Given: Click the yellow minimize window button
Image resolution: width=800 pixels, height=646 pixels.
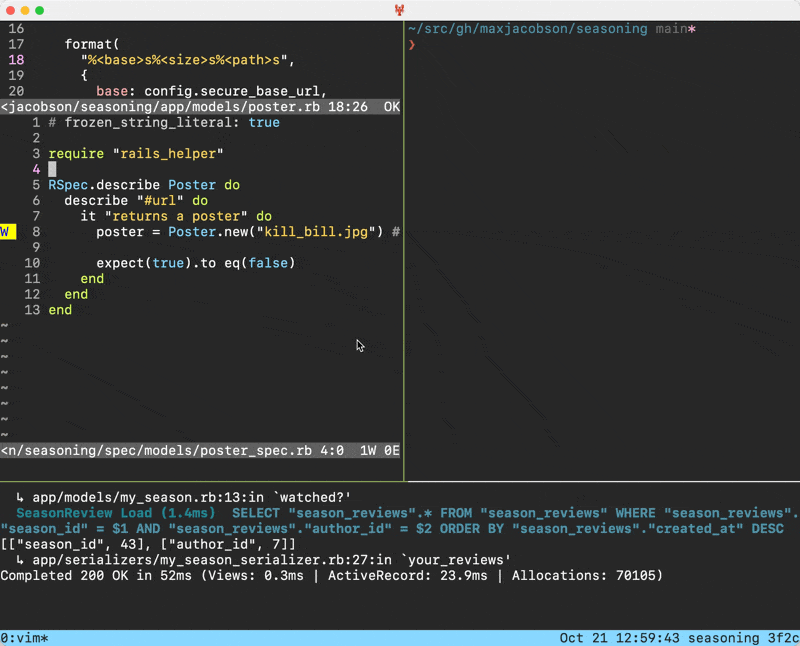Looking at the screenshot, I should pos(25,10).
